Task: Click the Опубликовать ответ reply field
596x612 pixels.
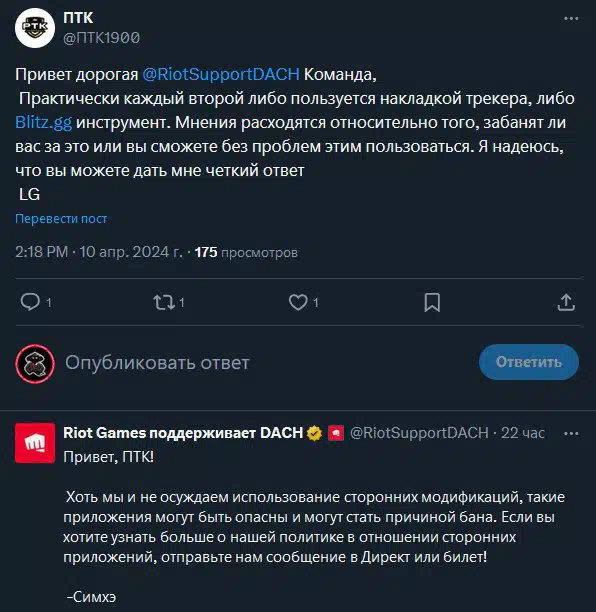Action: 157,363
